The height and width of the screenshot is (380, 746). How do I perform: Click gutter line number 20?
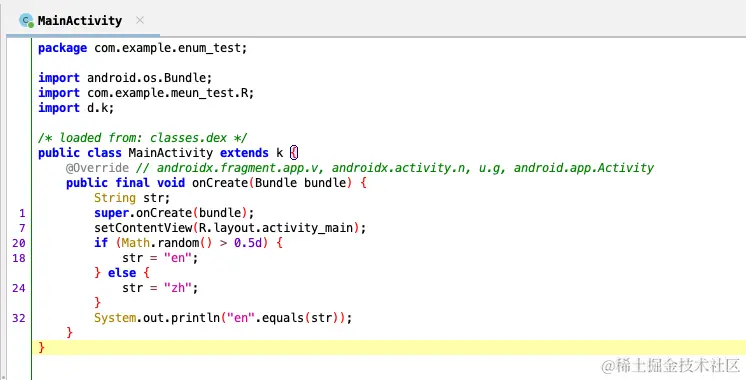click(x=19, y=243)
